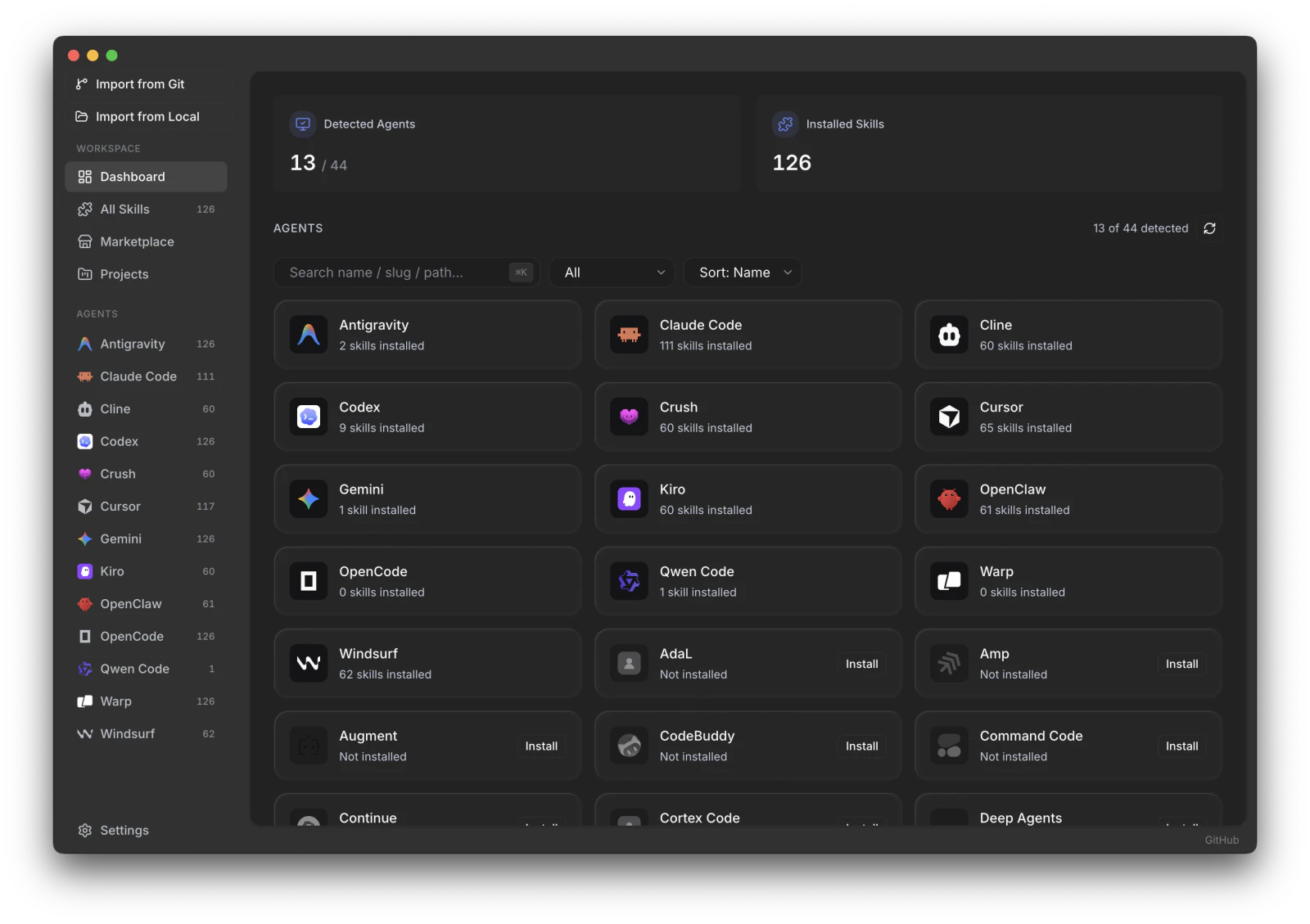Select OpenCode in sidebar agents list
1310x924 pixels.
click(x=146, y=636)
